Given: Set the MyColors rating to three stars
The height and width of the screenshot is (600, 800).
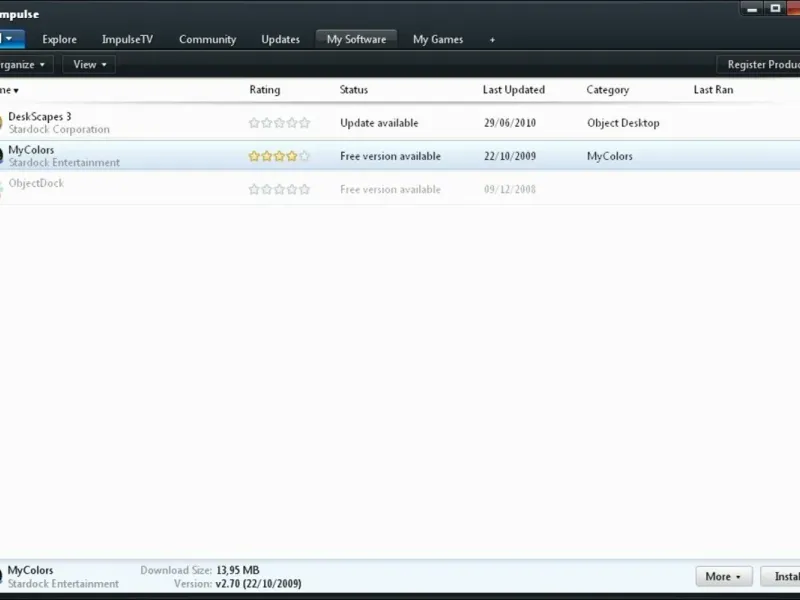Looking at the screenshot, I should (279, 156).
